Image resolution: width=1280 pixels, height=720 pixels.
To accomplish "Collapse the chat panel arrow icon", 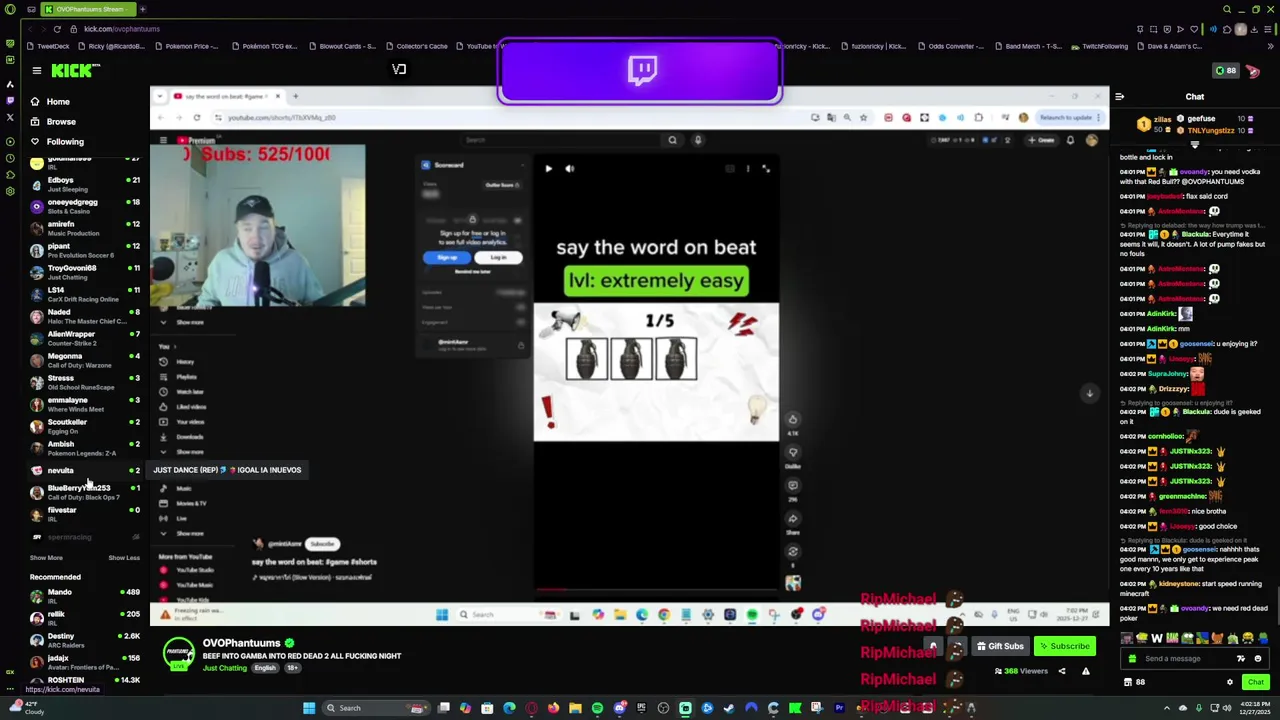I will (x=1120, y=97).
